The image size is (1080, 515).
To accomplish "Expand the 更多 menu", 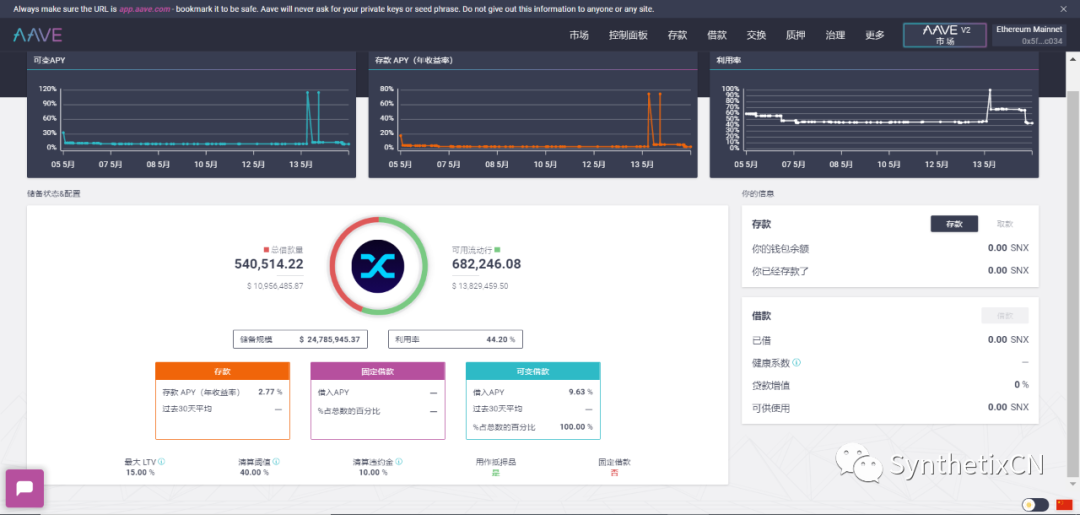I will [875, 35].
